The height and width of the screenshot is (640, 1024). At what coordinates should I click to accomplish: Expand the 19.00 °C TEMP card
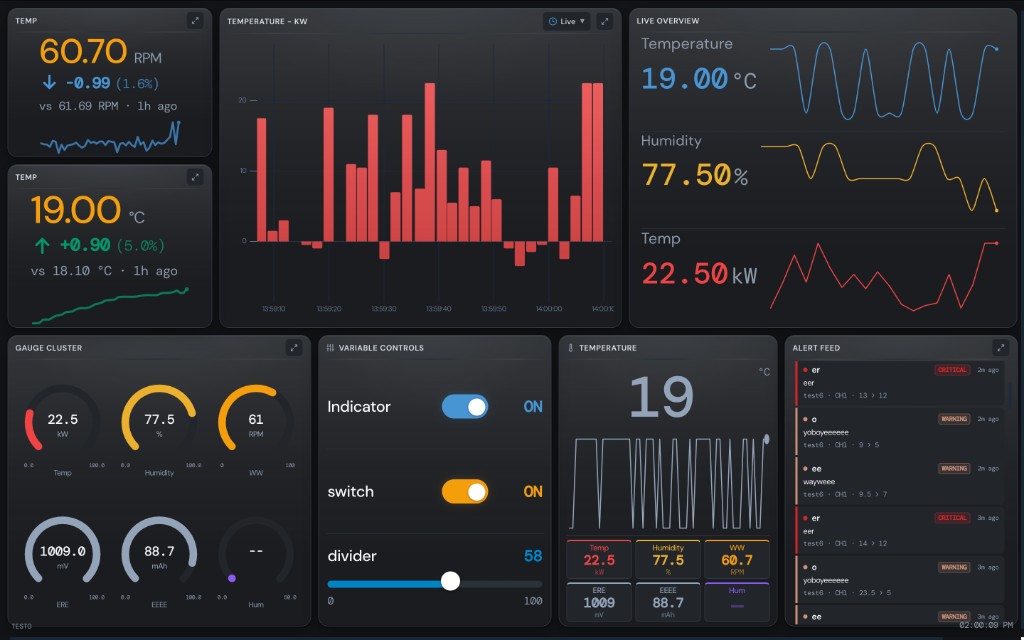coord(195,177)
